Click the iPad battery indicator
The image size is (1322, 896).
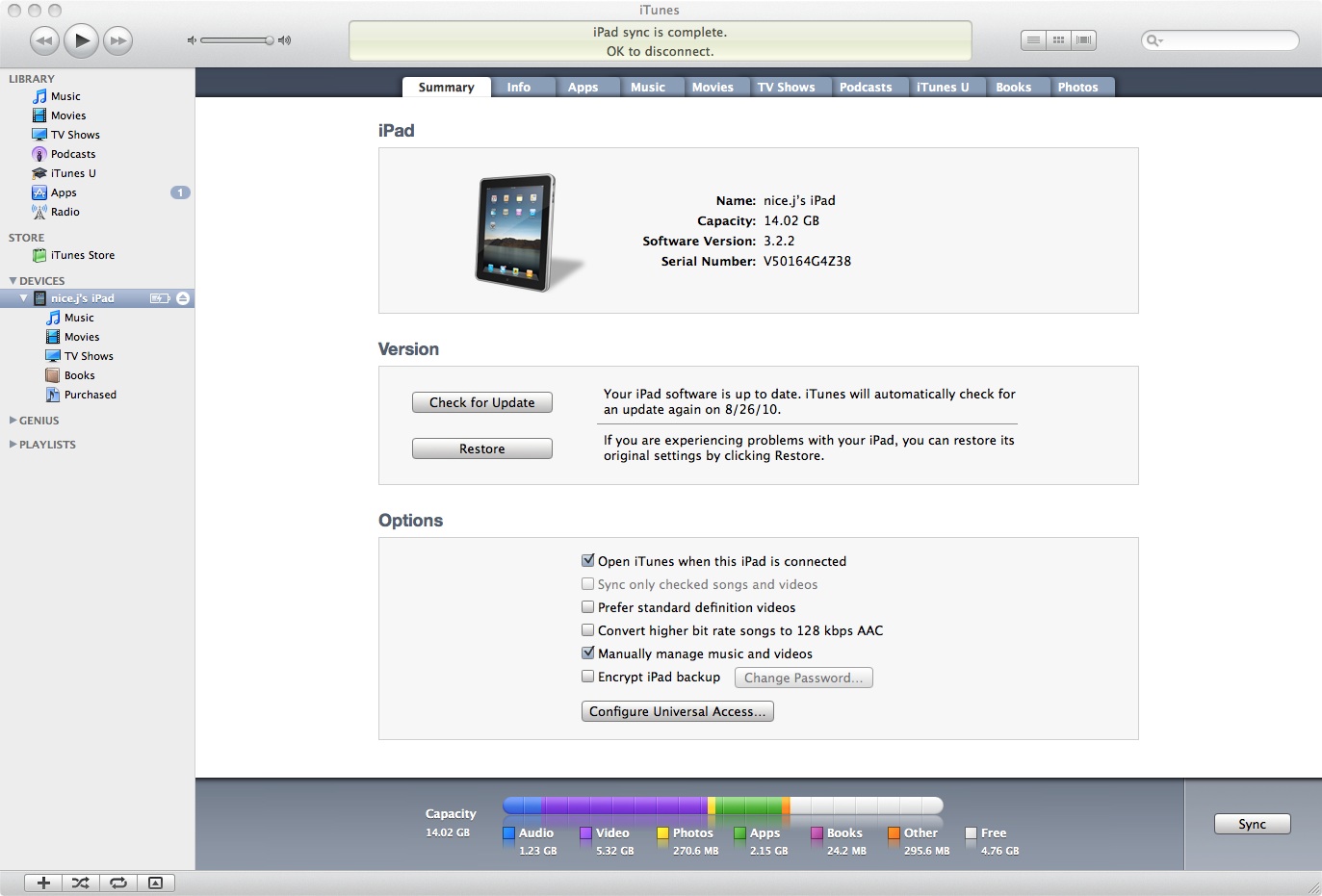coord(160,298)
